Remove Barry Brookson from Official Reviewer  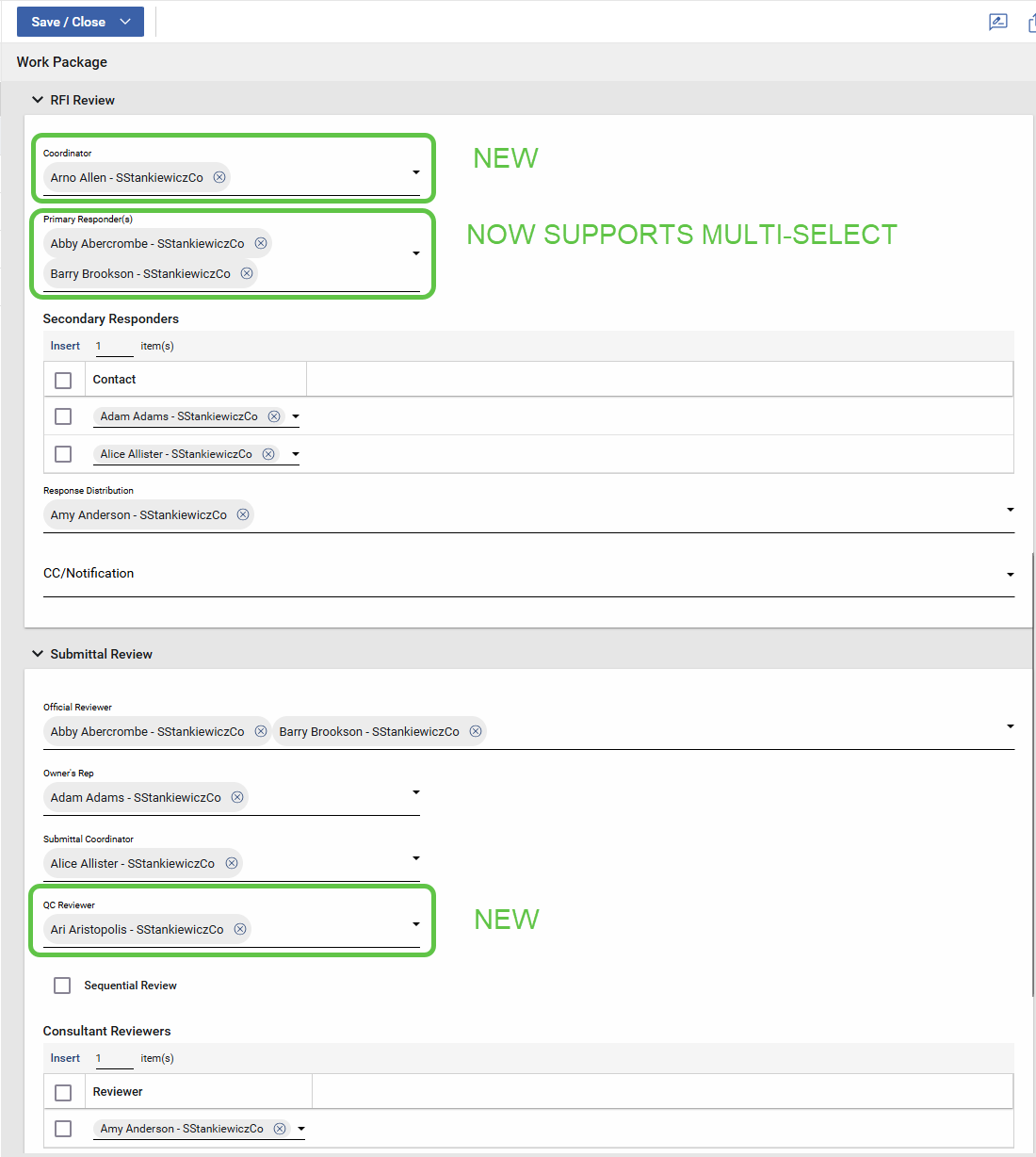[476, 731]
